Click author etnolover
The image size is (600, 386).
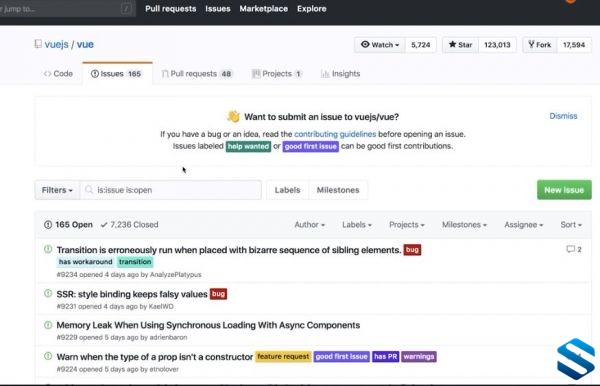164,369
